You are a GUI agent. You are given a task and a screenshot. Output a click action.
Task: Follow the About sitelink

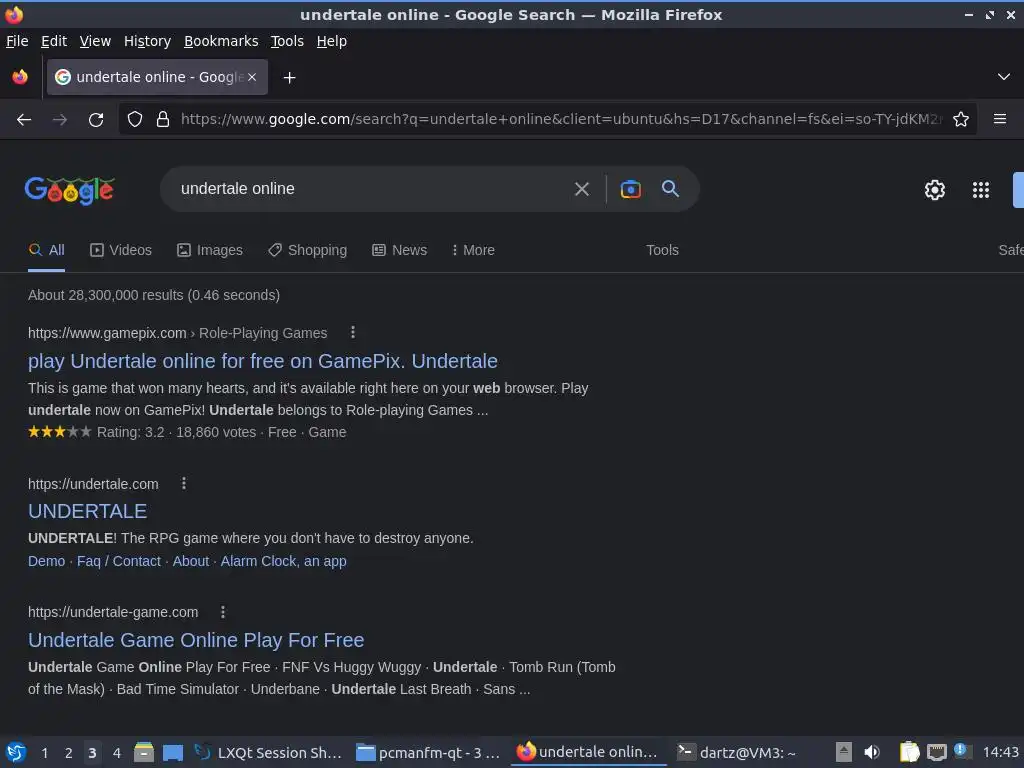[x=191, y=561]
